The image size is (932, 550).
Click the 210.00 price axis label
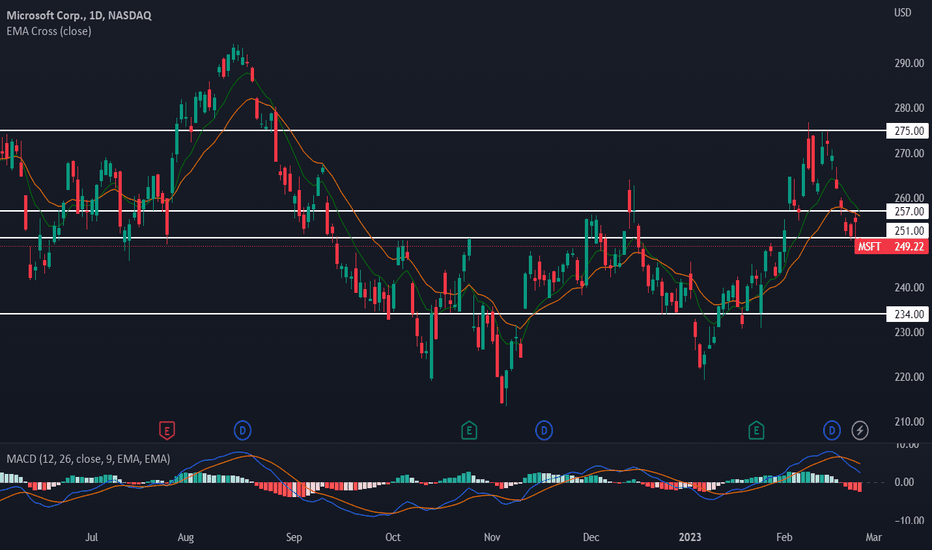click(x=909, y=422)
